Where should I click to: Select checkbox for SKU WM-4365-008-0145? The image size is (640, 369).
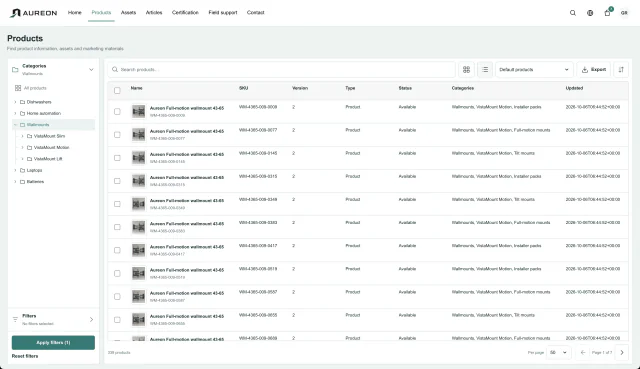(x=117, y=158)
